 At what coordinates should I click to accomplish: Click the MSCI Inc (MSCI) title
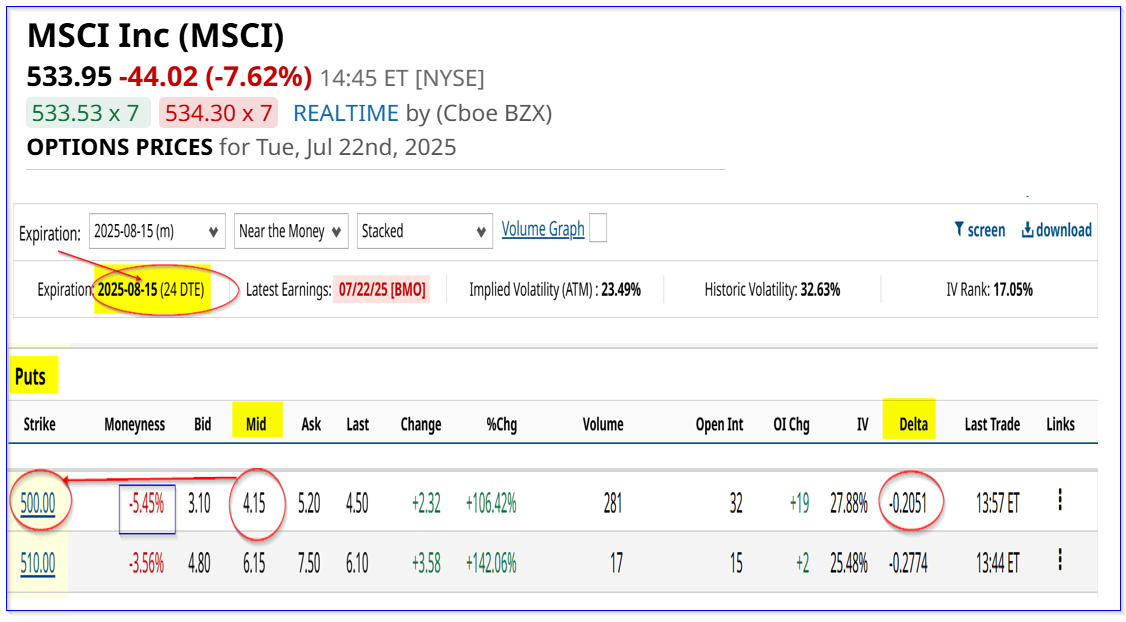[x=156, y=36]
